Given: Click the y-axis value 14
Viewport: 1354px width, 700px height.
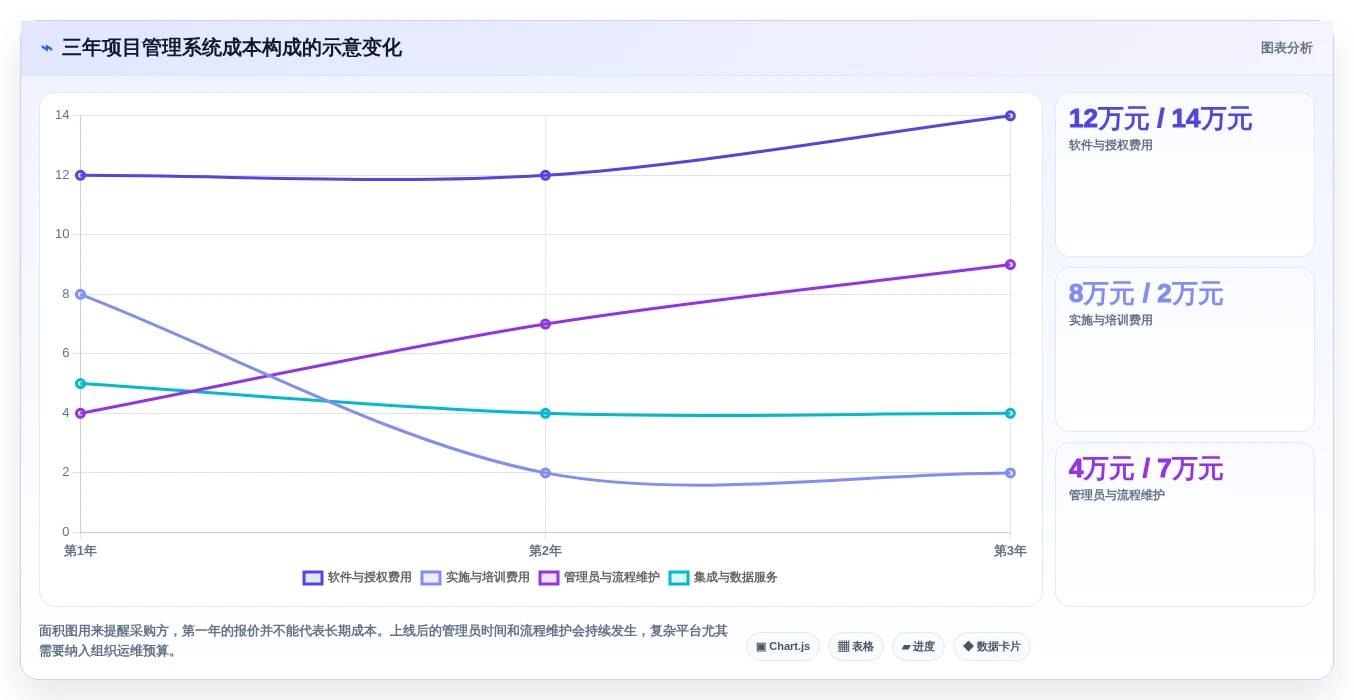Looking at the screenshot, I should (x=62, y=115).
